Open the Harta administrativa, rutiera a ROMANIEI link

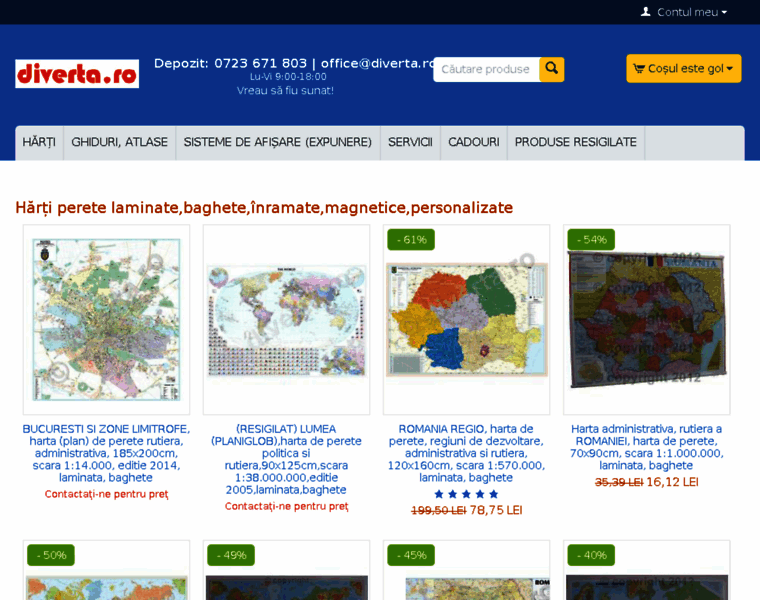[647, 447]
